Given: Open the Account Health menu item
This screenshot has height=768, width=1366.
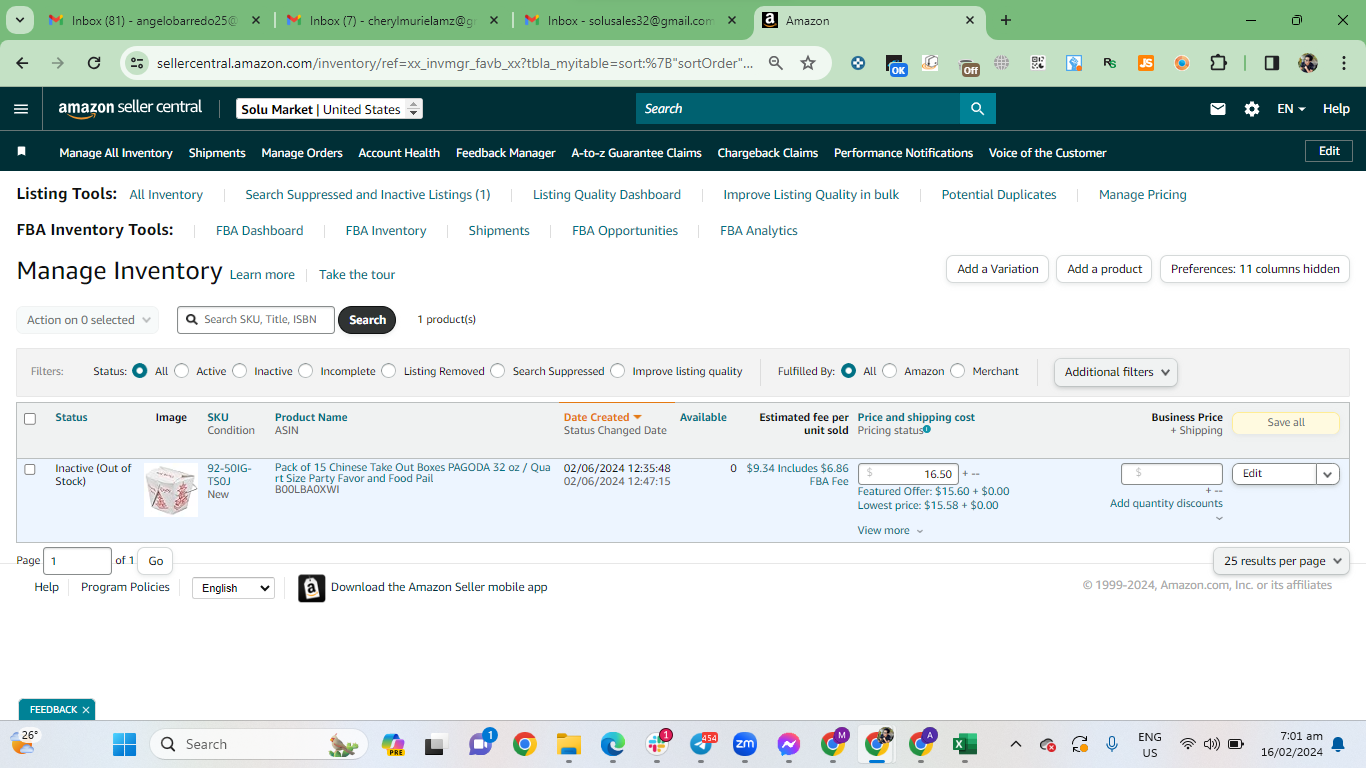Looking at the screenshot, I should [x=399, y=153].
